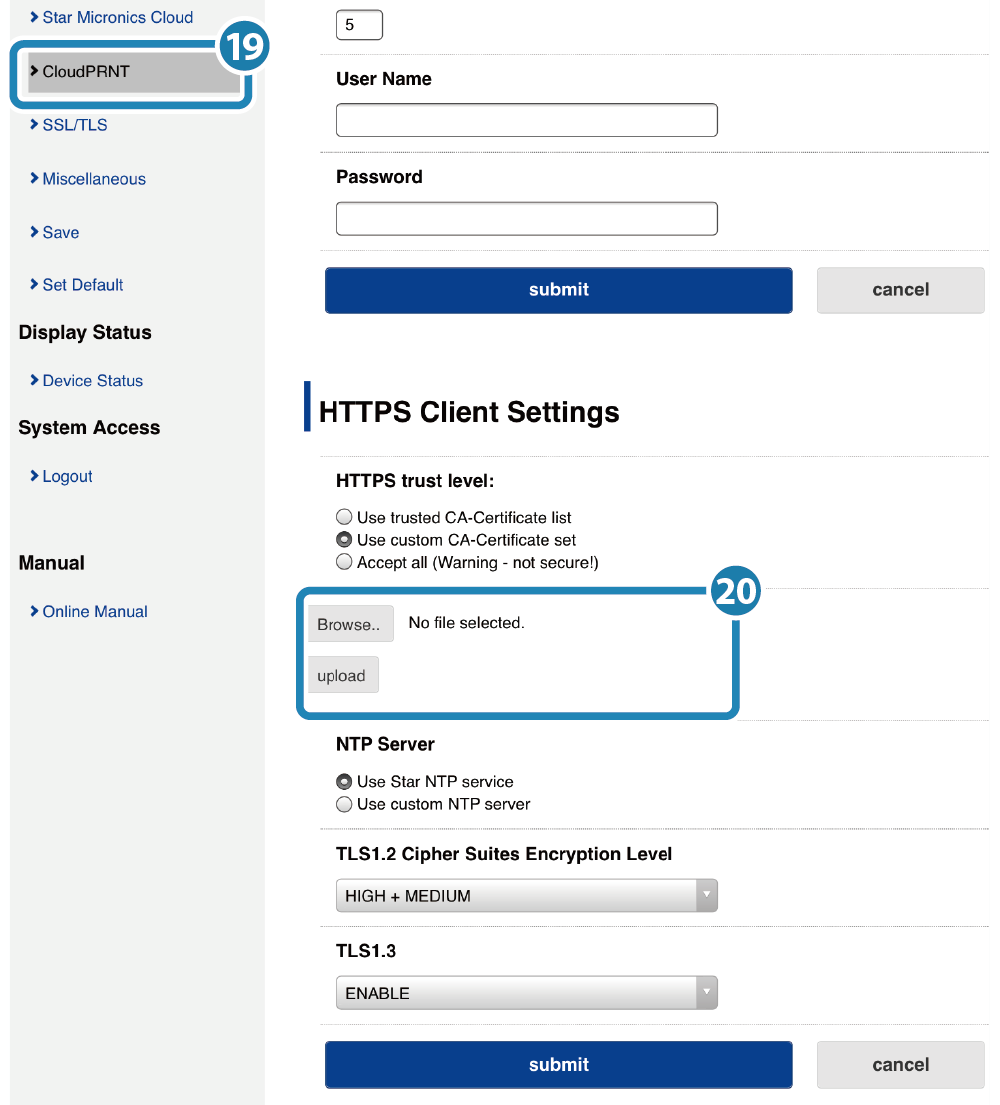This screenshot has height=1105, width=1000.
Task: Choose Use custom CA-Certificate set option
Action: pos(345,540)
